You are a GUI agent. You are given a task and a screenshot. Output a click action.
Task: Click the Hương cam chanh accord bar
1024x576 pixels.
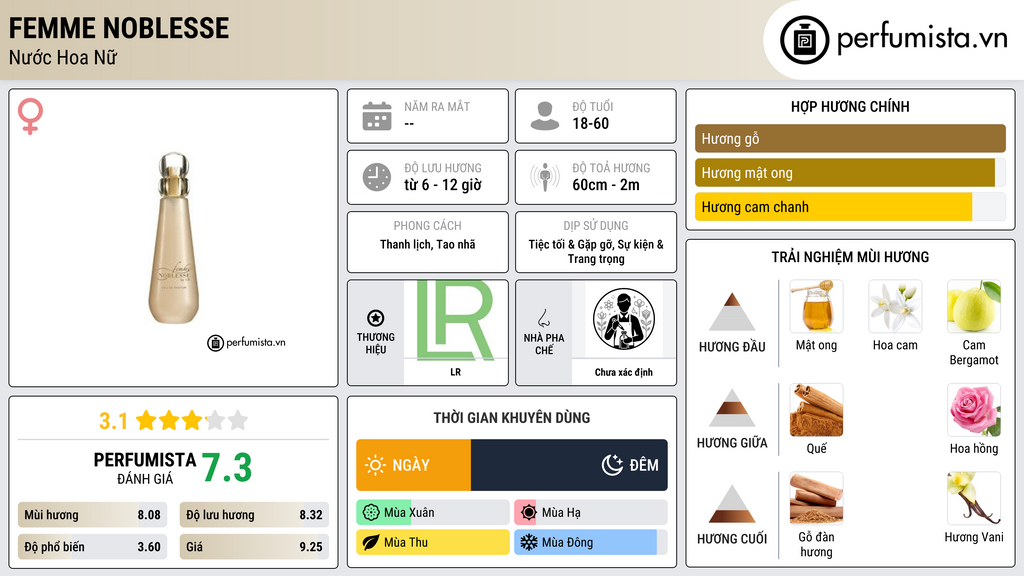[850, 206]
